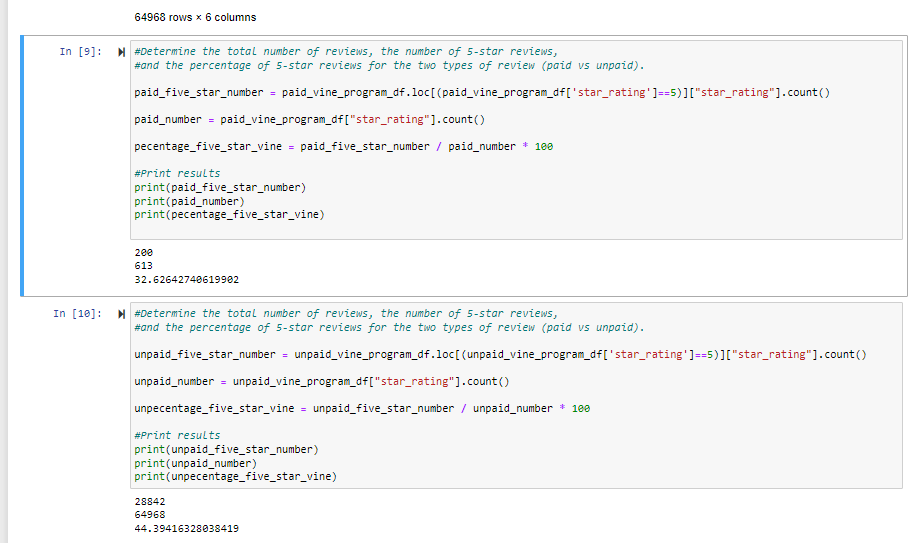Run cell In [10] using run icon
Viewport: 914px width, 543px height.
pos(121,314)
